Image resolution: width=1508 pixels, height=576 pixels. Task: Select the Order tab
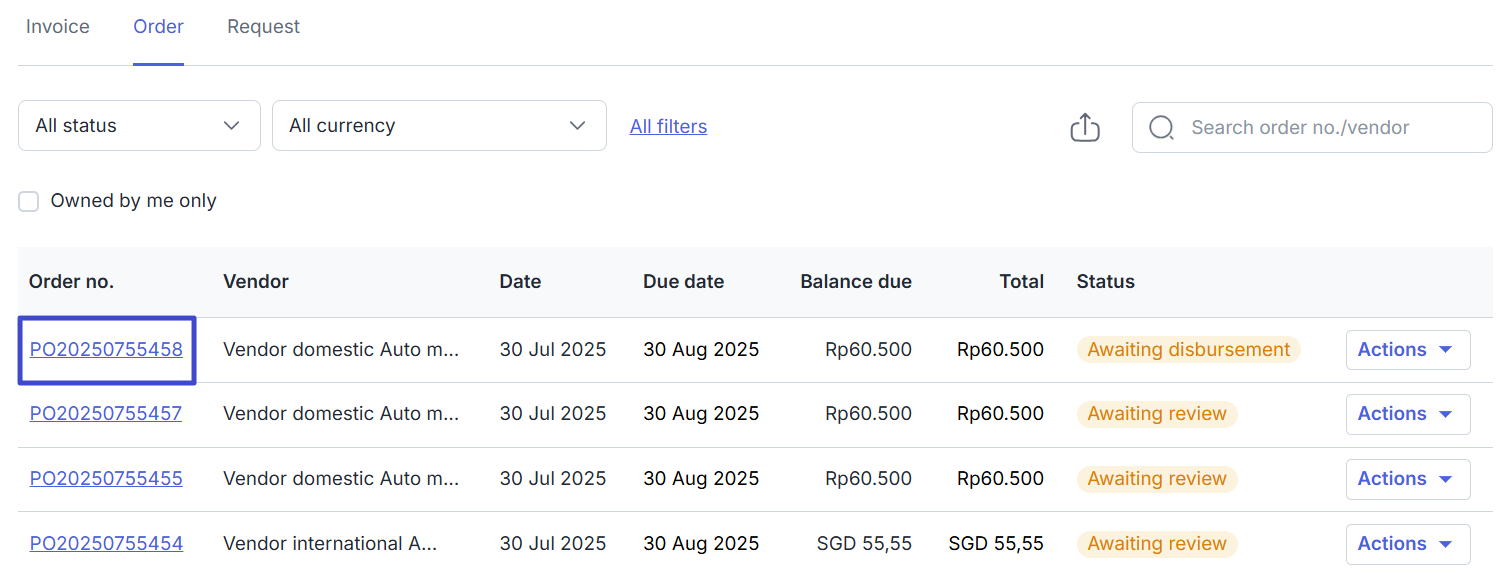[x=158, y=27]
